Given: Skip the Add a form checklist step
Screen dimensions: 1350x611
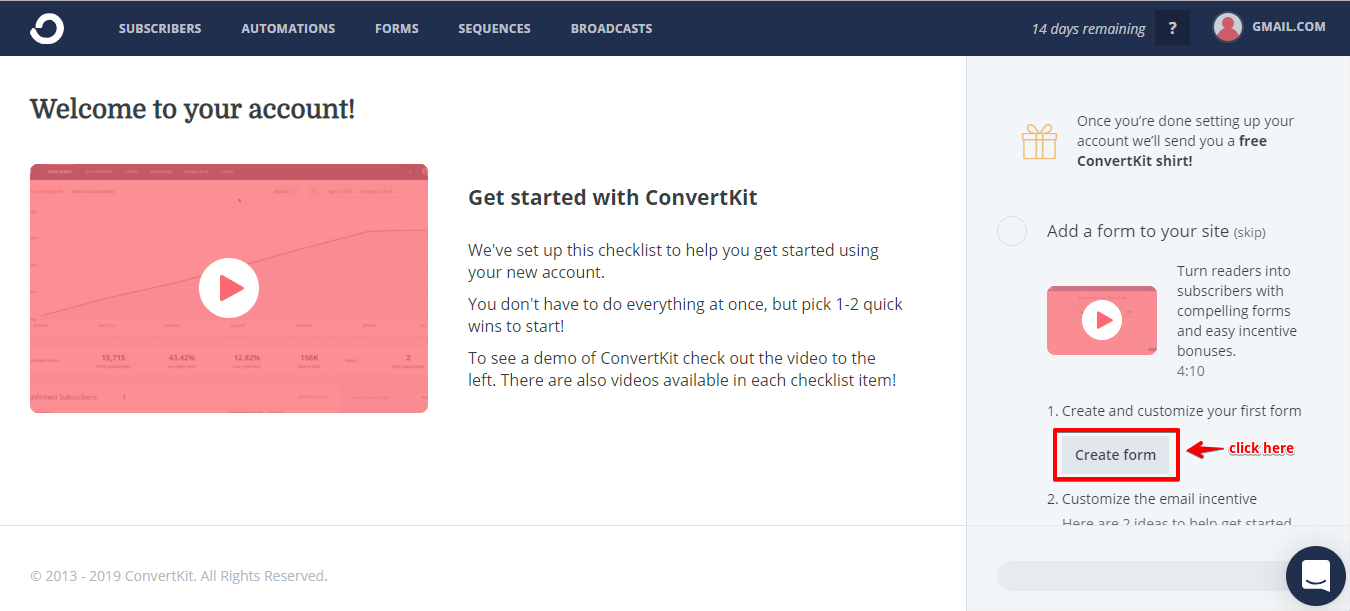Looking at the screenshot, I should (x=1249, y=231).
